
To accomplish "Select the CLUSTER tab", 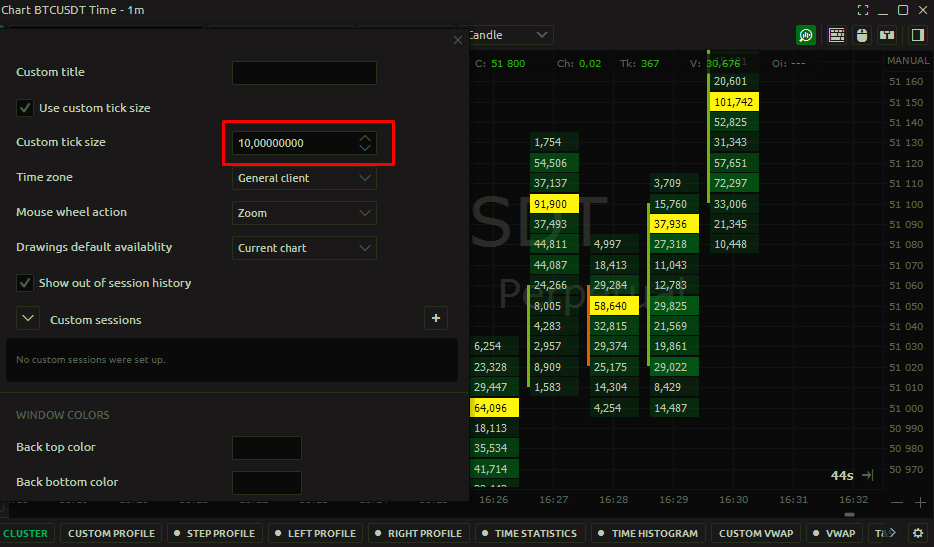I will (26, 533).
